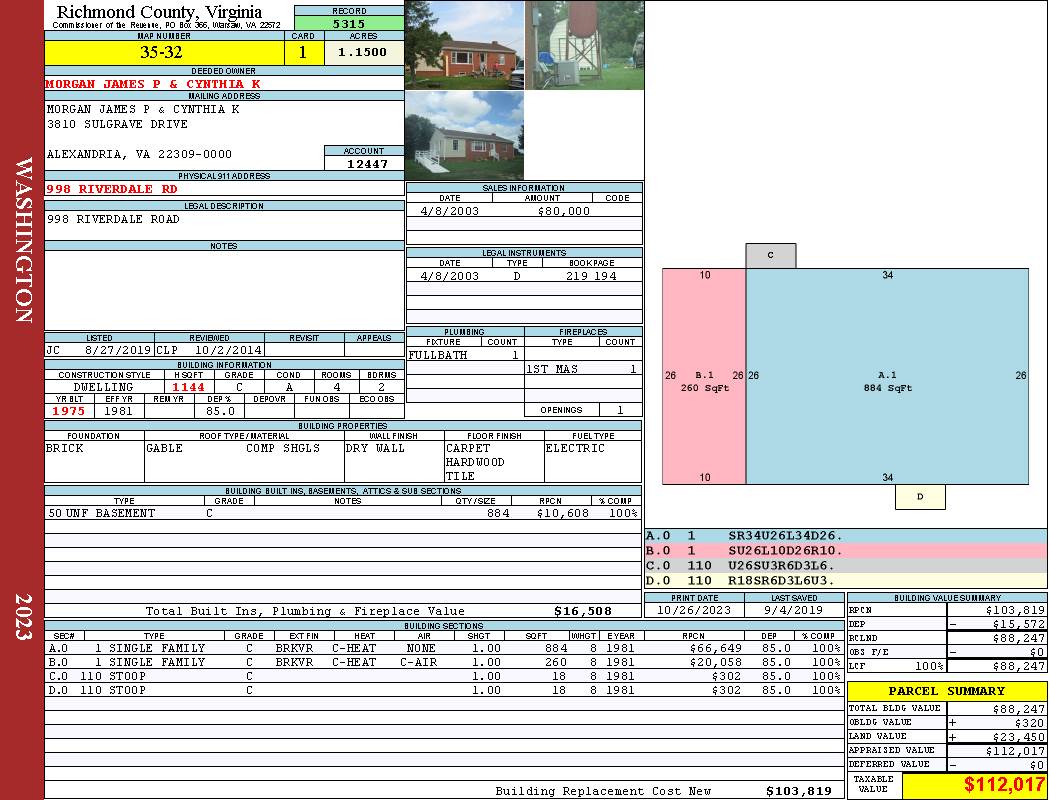Image resolution: width=1050 pixels, height=800 pixels.
Task: Click the reviewed date 10/2/2014
Action: tap(228, 350)
